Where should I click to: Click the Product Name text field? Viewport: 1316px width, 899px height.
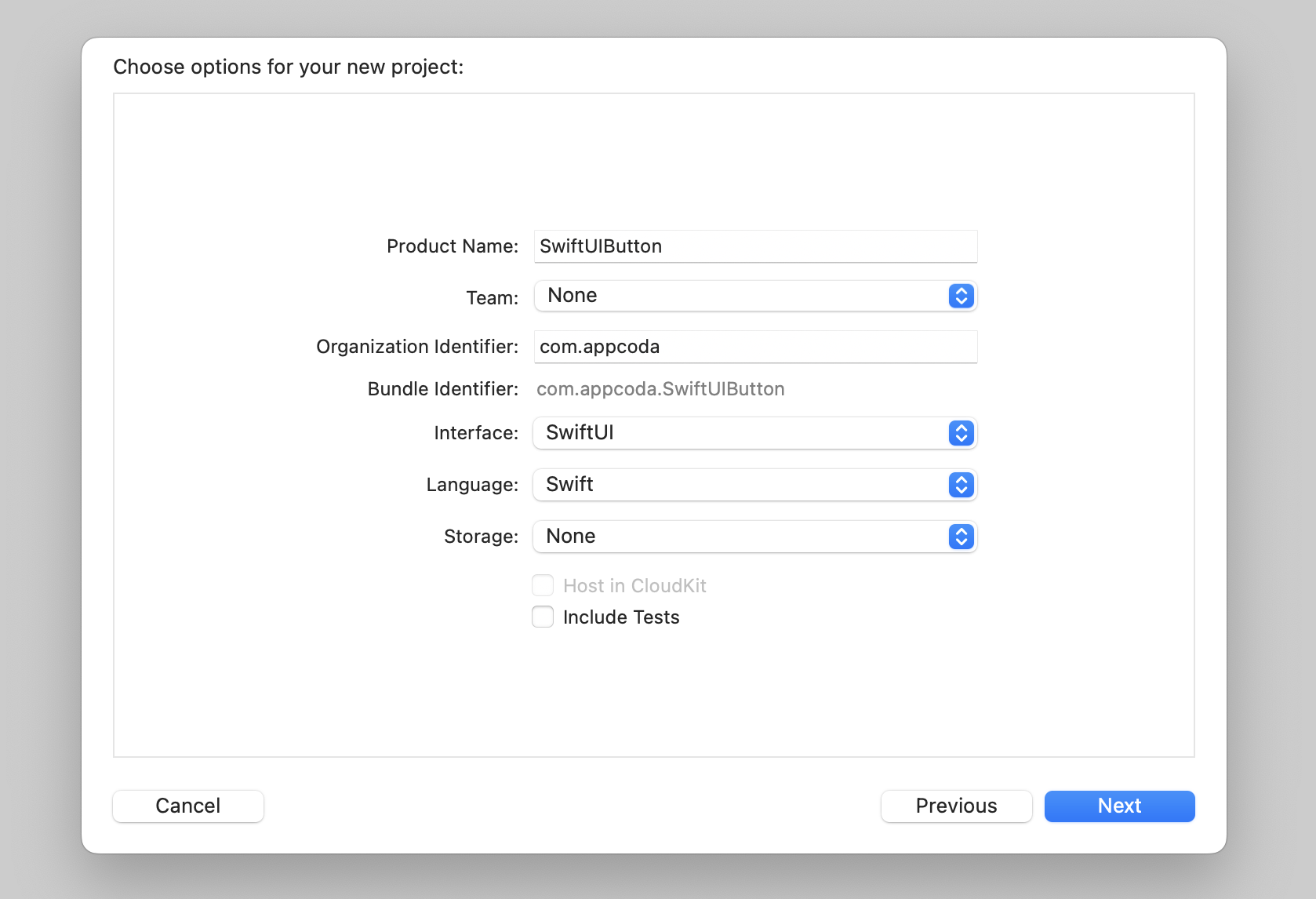pos(755,246)
